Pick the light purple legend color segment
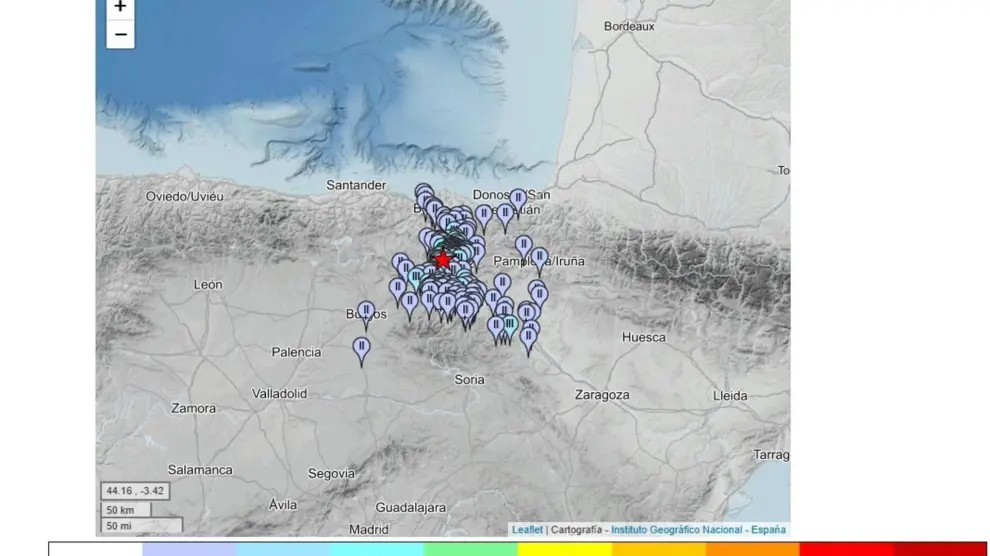The height and width of the screenshot is (556, 990). (x=189, y=549)
